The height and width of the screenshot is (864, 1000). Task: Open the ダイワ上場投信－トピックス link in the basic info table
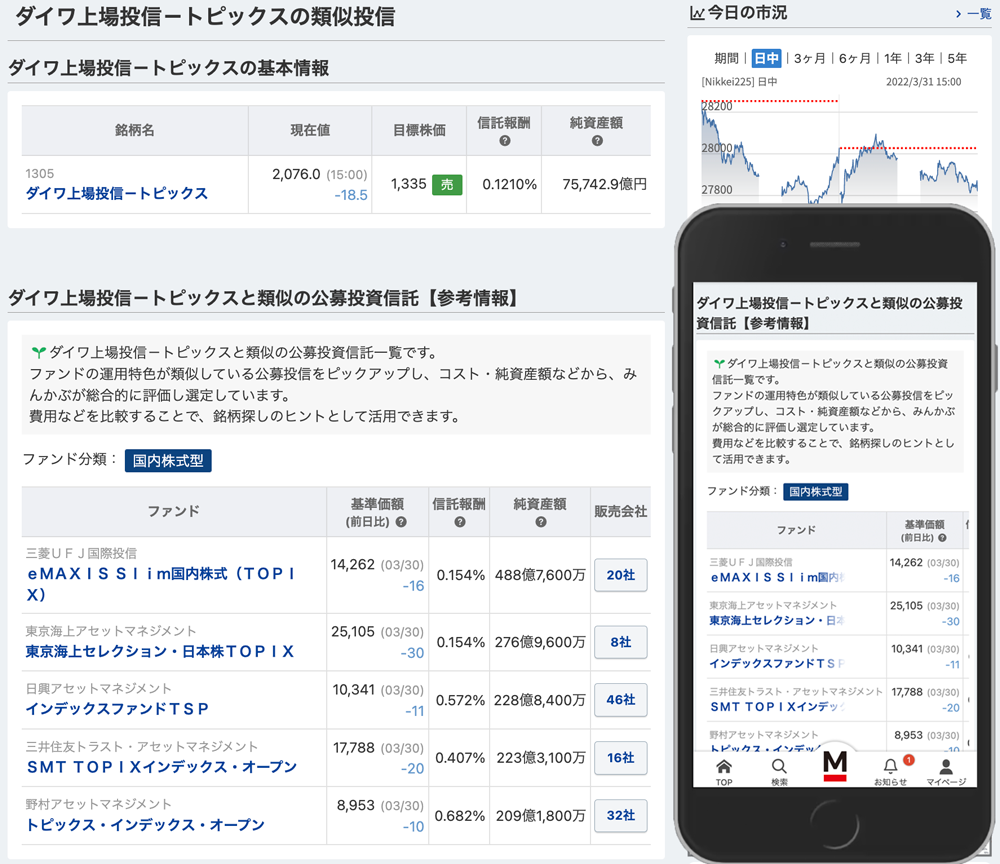point(117,193)
